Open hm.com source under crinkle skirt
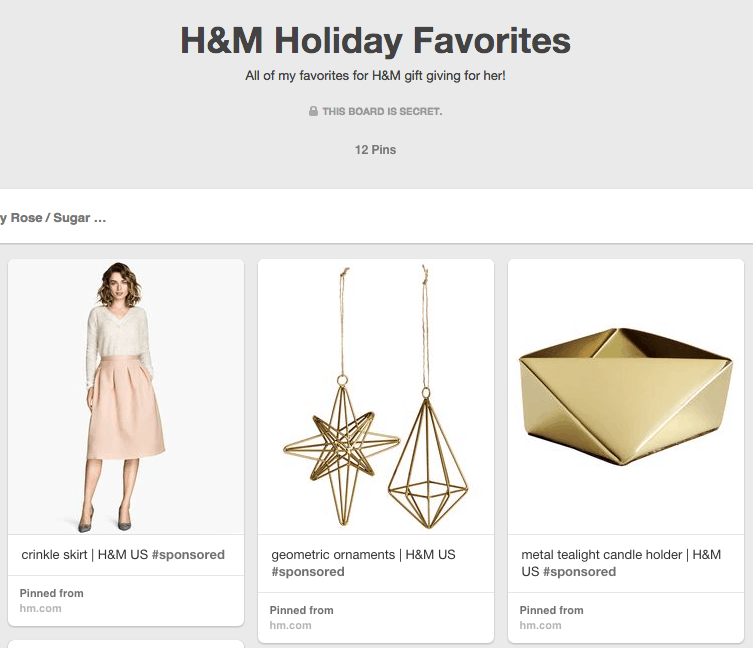The image size is (753, 648). (40, 609)
